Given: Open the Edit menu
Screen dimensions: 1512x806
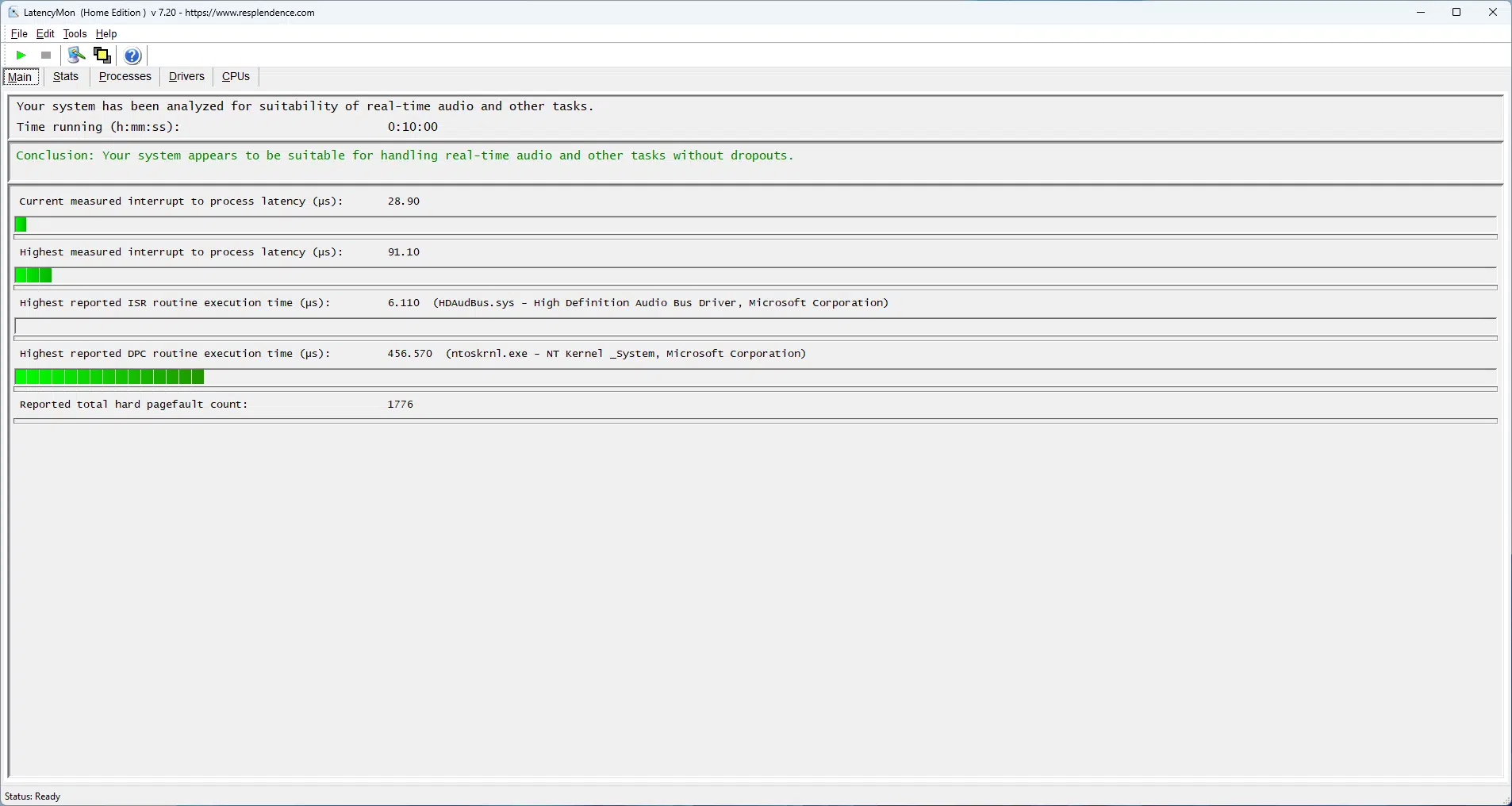Looking at the screenshot, I should (x=45, y=34).
